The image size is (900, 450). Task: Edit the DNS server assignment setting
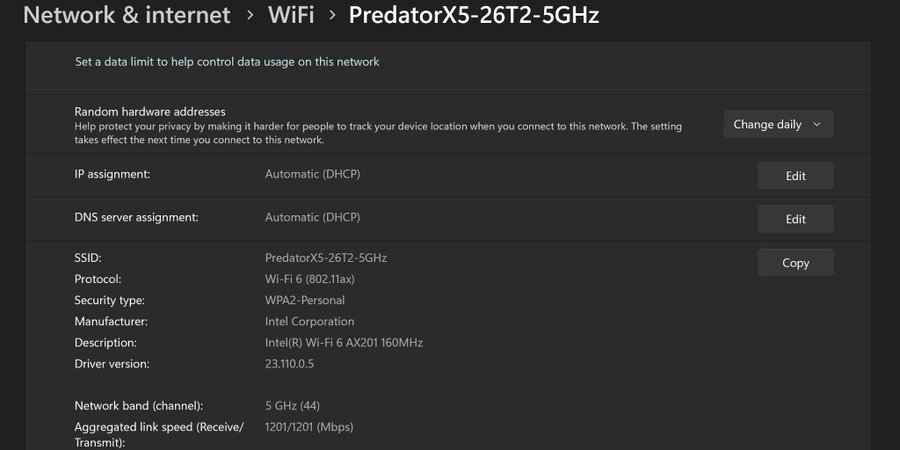click(x=795, y=219)
